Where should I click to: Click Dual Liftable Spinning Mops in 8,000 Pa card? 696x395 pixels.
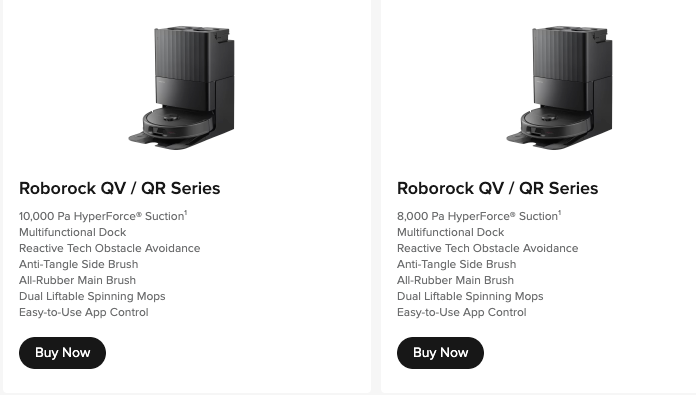coord(470,296)
